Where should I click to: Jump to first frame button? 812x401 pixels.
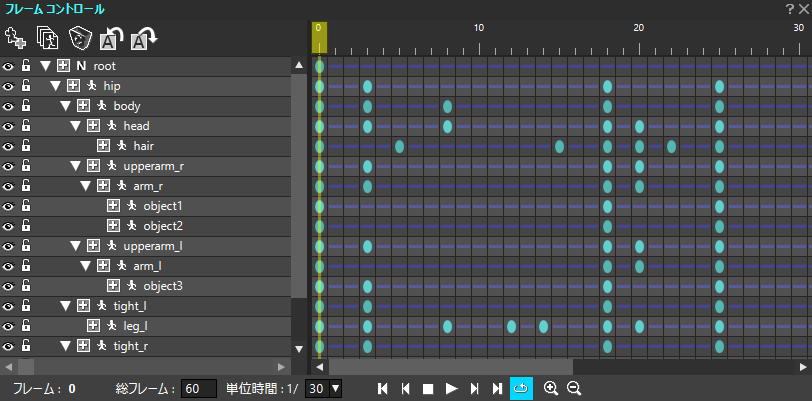click(x=383, y=388)
